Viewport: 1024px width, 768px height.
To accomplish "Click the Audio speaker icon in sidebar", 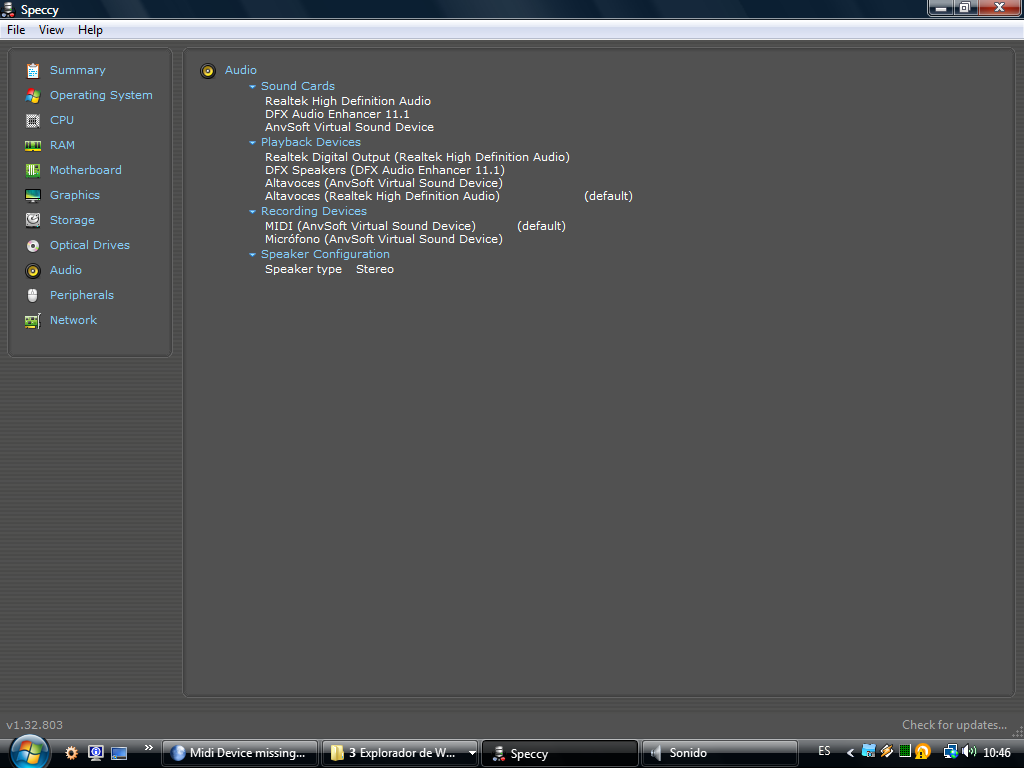I will (x=33, y=270).
